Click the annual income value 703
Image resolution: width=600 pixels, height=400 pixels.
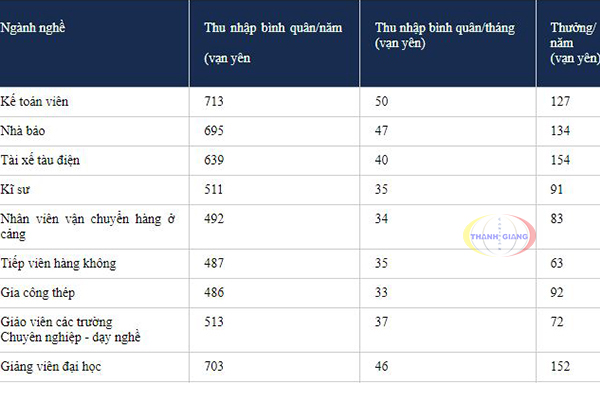pos(213,366)
